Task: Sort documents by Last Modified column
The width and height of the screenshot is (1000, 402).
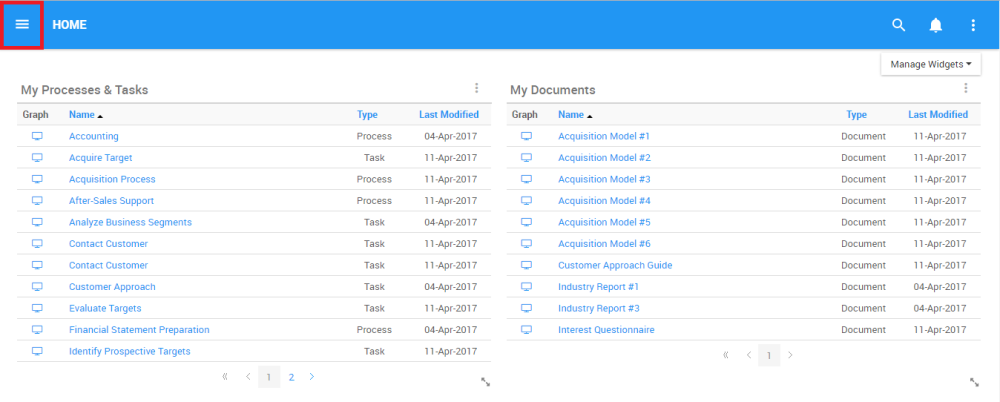Action: (937, 115)
